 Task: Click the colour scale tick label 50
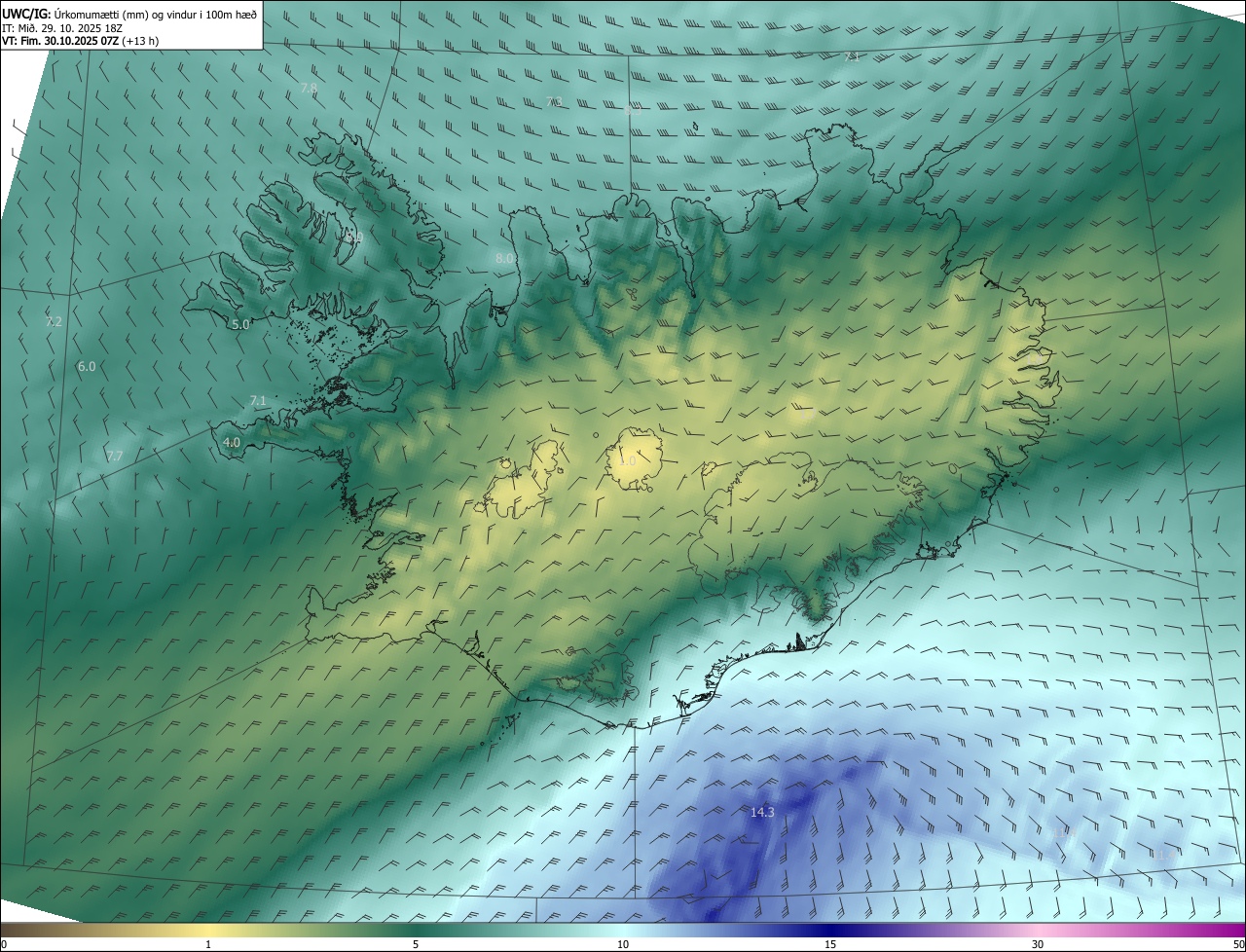coord(1238,944)
